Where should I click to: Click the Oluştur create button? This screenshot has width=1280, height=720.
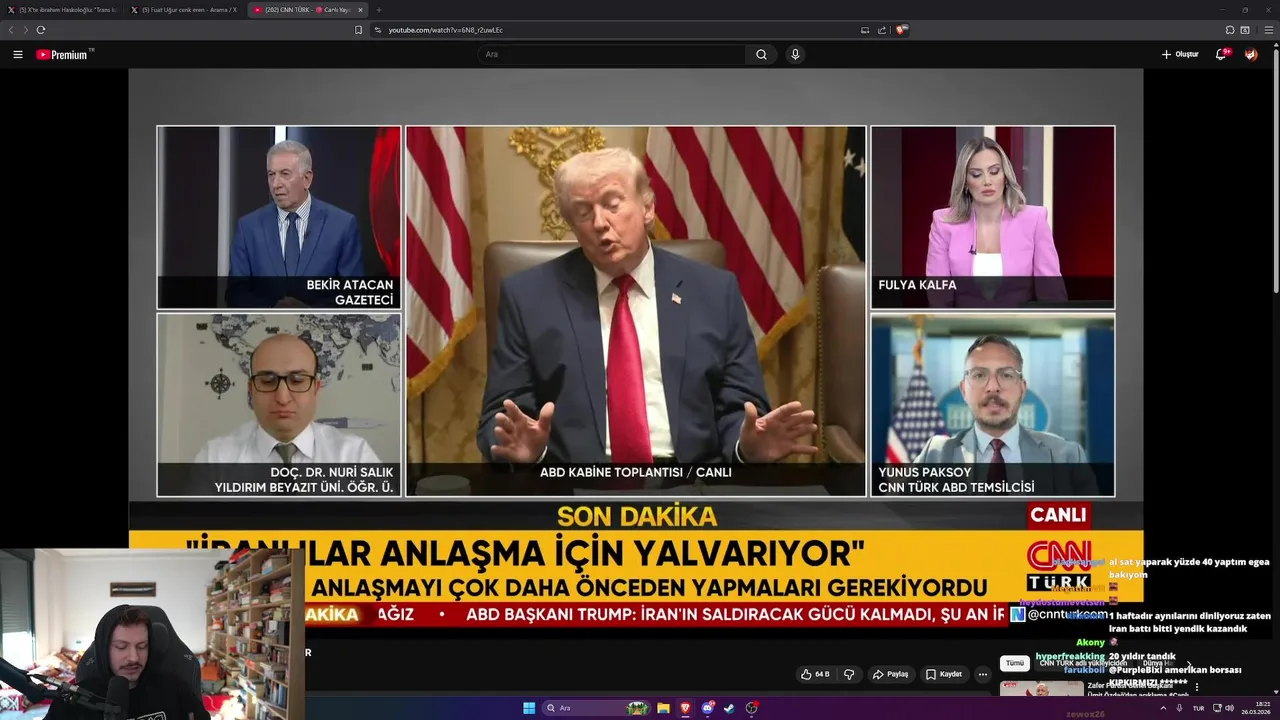coord(1180,54)
